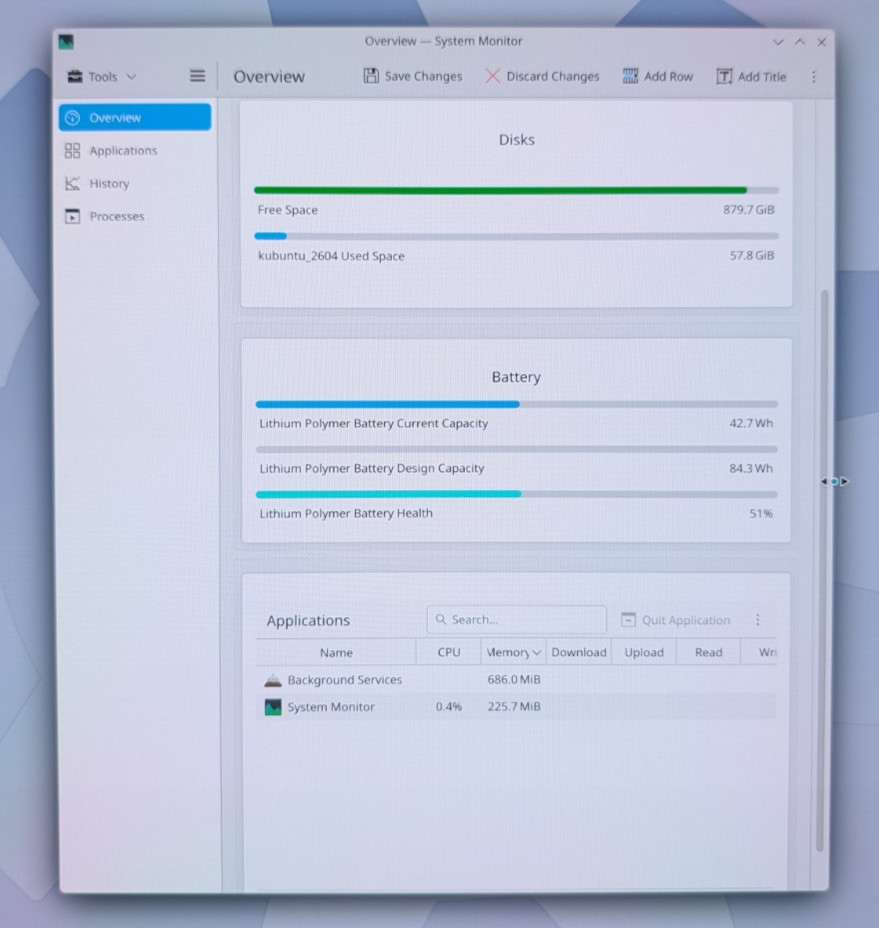Click the Free Space green progress bar
Screen dimensions: 879x928
[516, 191]
